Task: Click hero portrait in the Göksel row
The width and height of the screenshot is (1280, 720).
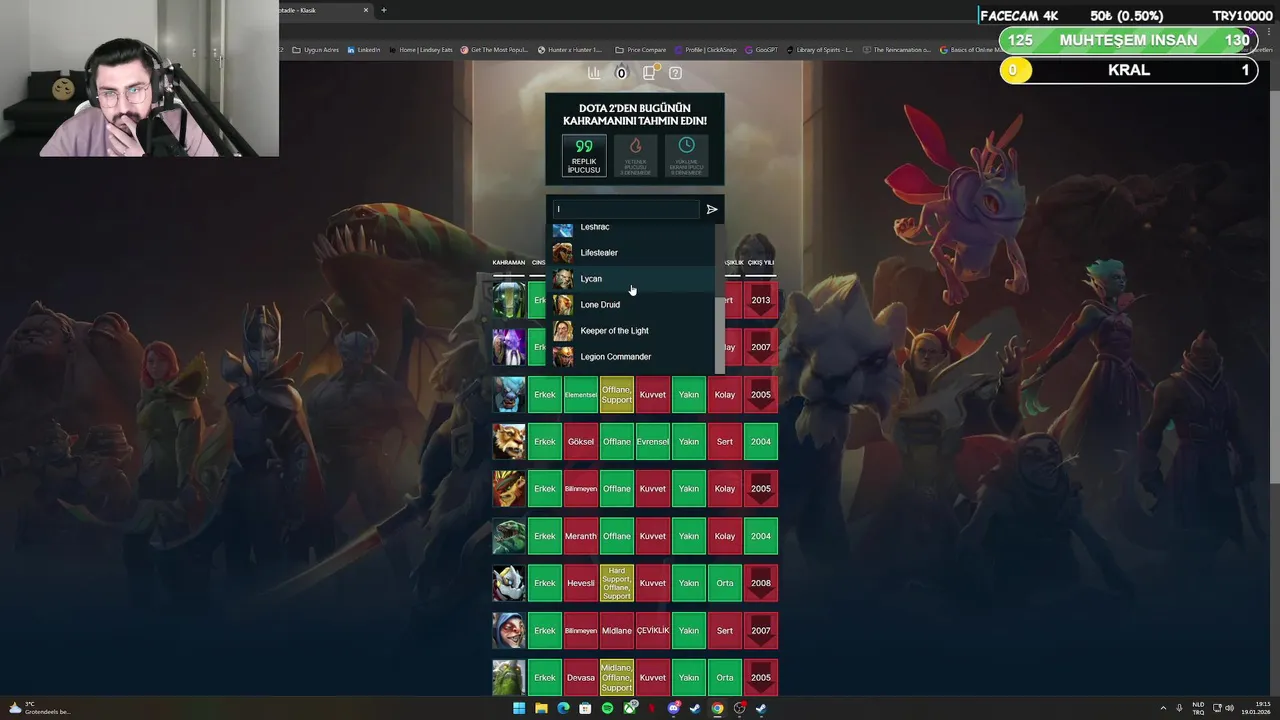Action: (509, 441)
